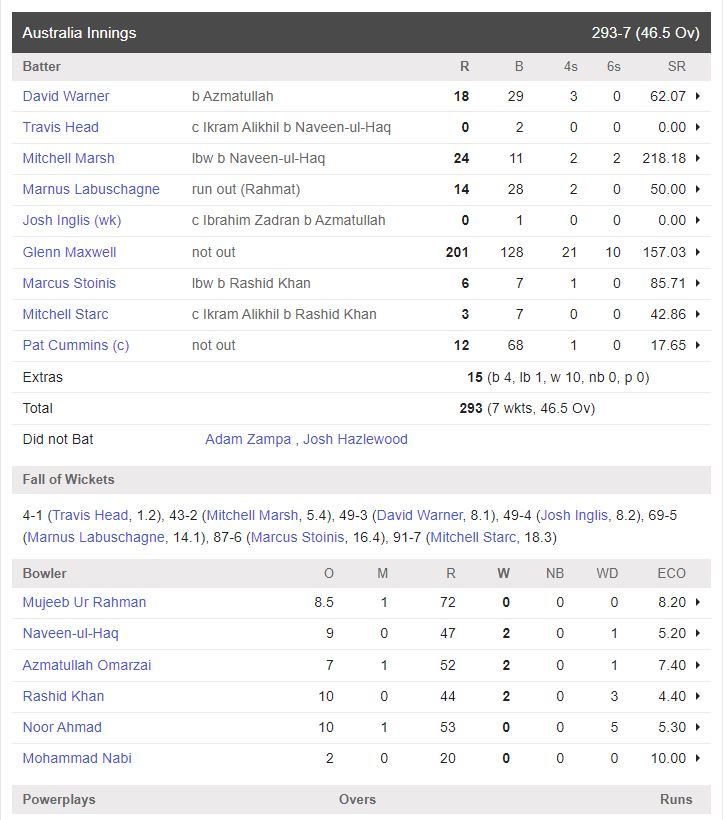Click the Australia Innings header bar

(x=362, y=33)
